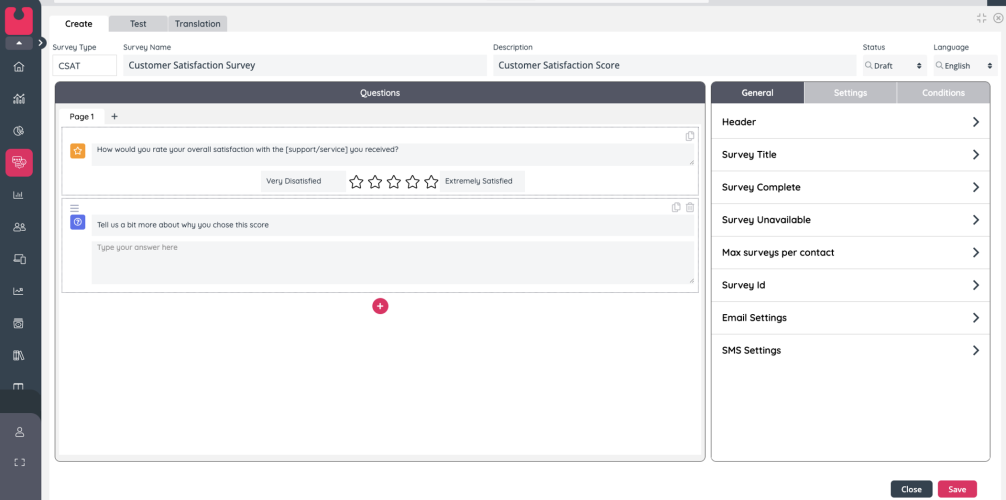Click the fullscreen icon at sidebar bottom
Image resolution: width=1006 pixels, height=500 pixels.
coord(18,463)
